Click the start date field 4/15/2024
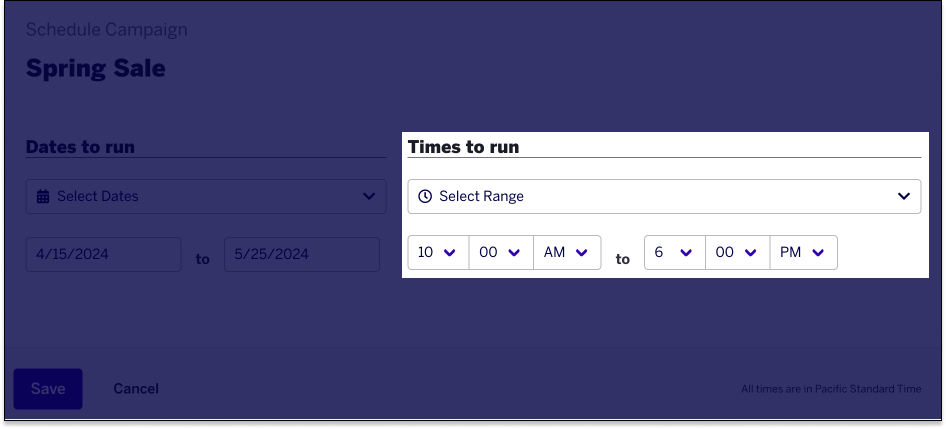Viewport: 946px width, 429px height. pos(103,254)
